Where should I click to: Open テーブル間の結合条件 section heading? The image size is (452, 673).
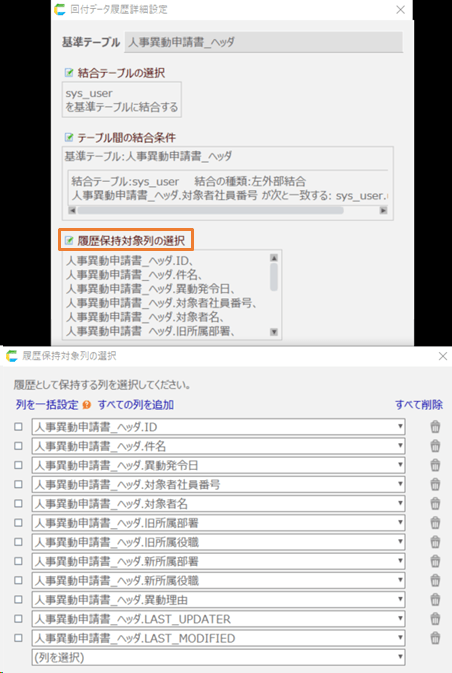pyautogui.click(x=126, y=138)
